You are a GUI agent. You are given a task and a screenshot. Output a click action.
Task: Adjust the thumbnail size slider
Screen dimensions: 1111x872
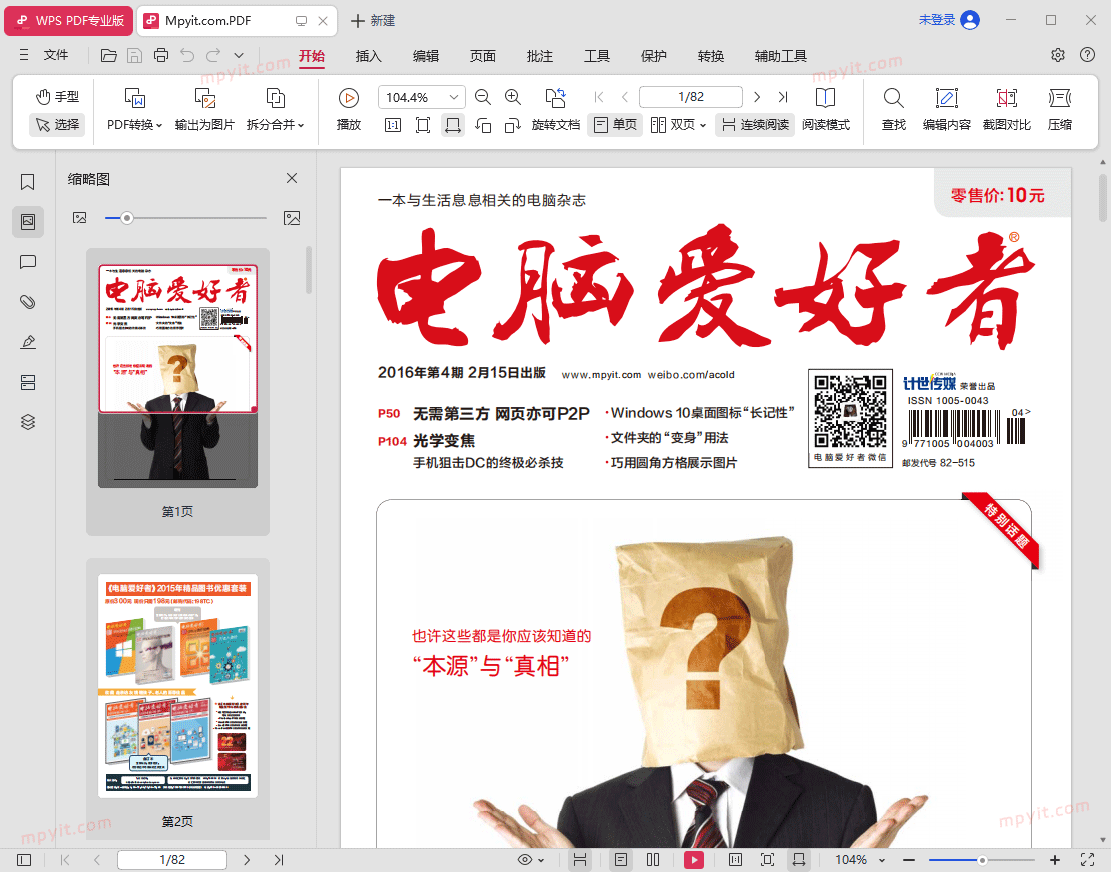(x=127, y=218)
